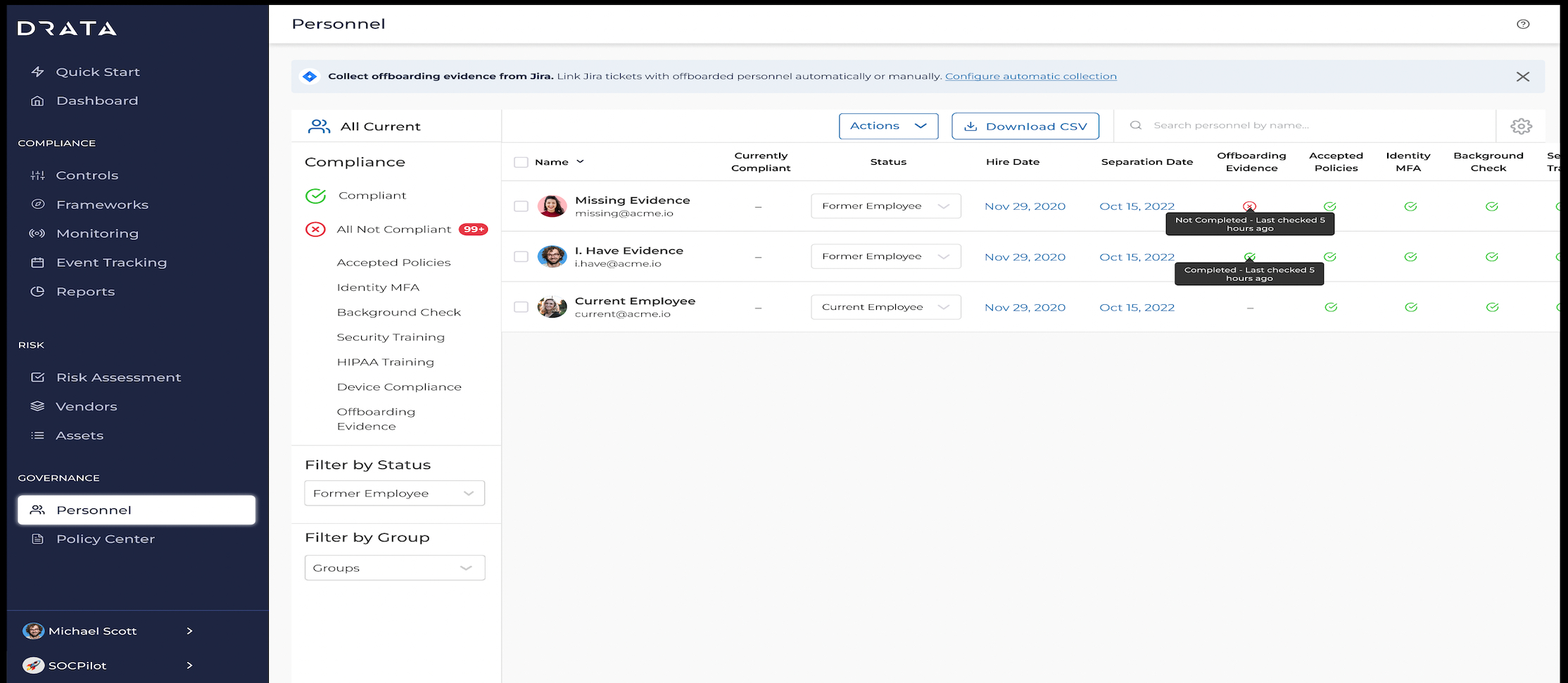Image resolution: width=1568 pixels, height=683 pixels.
Task: Expand the Groups filter dropdown
Action: 395,568
